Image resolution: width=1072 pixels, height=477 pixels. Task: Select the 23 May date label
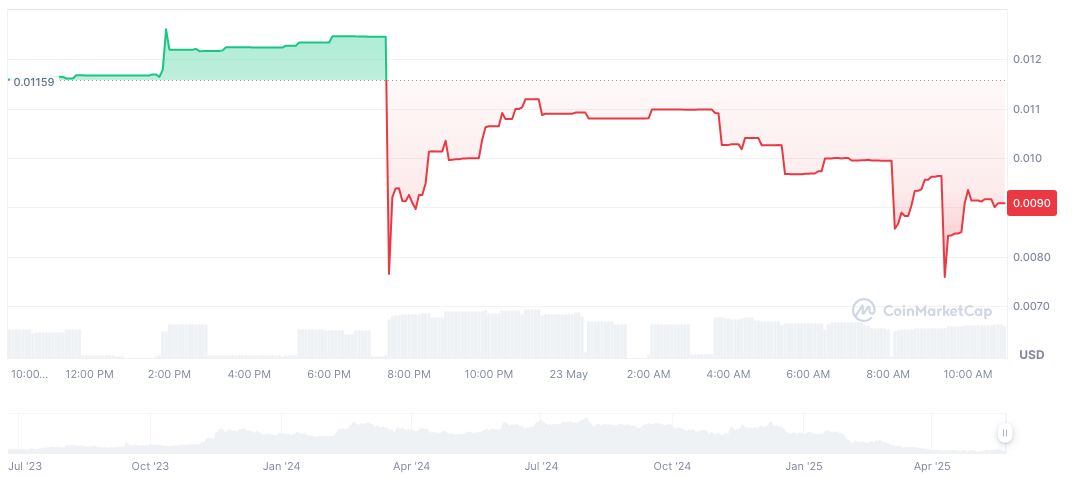point(568,374)
